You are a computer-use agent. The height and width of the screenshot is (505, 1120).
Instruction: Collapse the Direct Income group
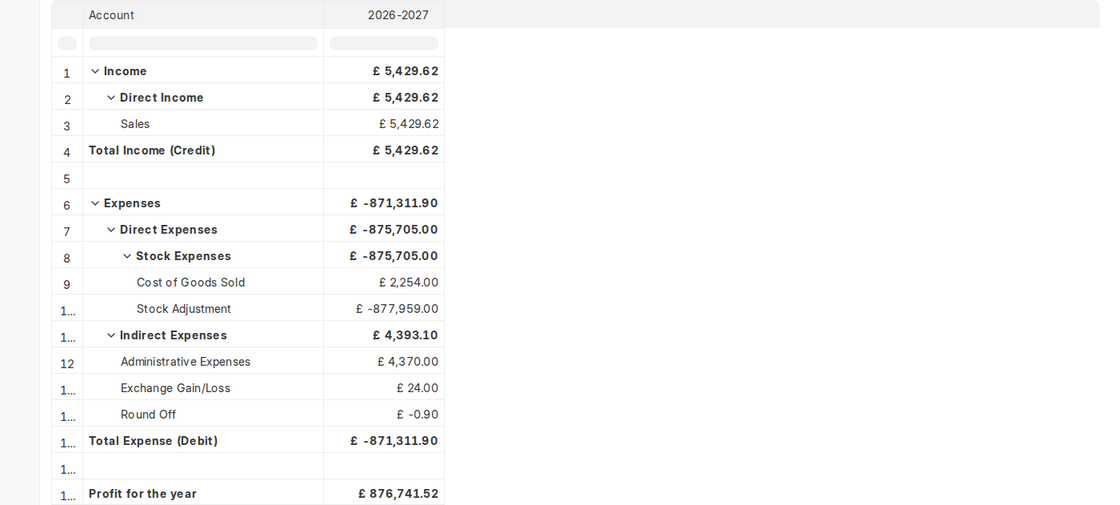click(x=111, y=98)
